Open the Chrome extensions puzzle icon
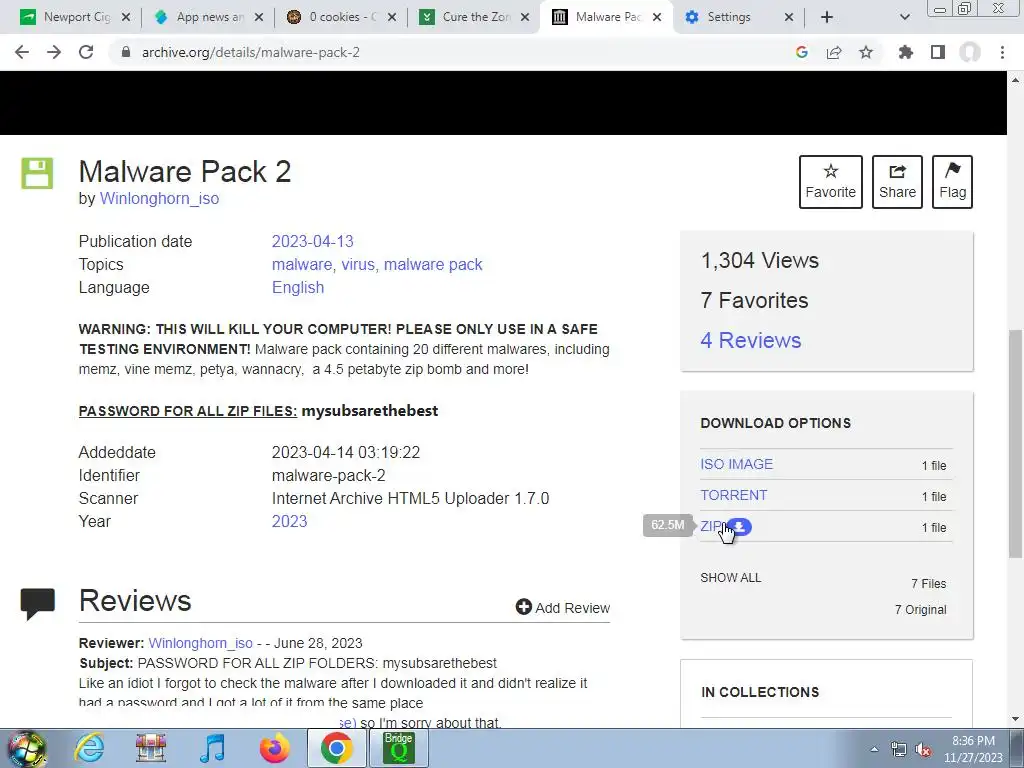The width and height of the screenshot is (1024, 768). [905, 52]
